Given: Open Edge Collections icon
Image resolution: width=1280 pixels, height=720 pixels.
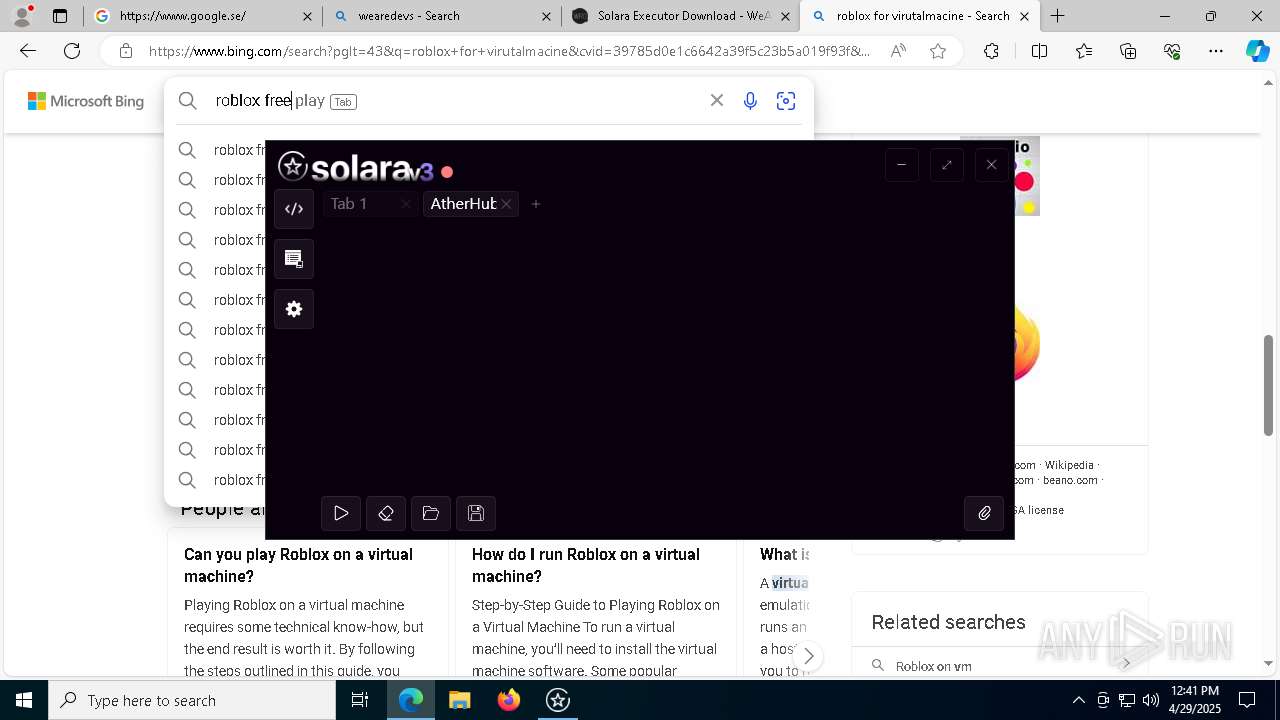Looking at the screenshot, I should 1128,51.
